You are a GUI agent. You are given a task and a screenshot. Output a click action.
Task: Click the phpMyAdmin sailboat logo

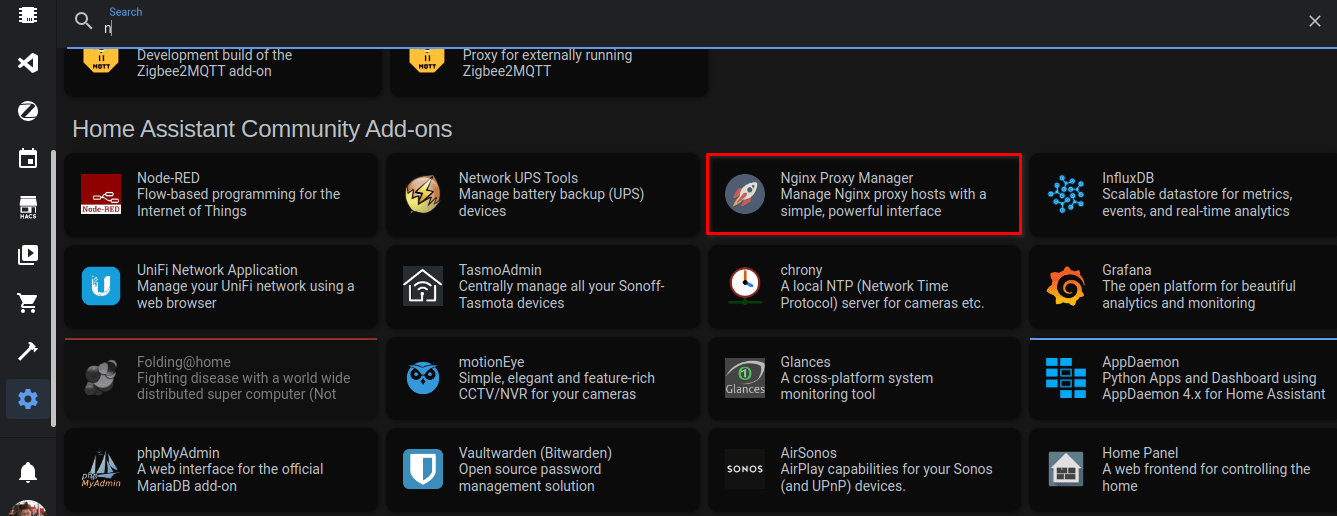point(101,469)
